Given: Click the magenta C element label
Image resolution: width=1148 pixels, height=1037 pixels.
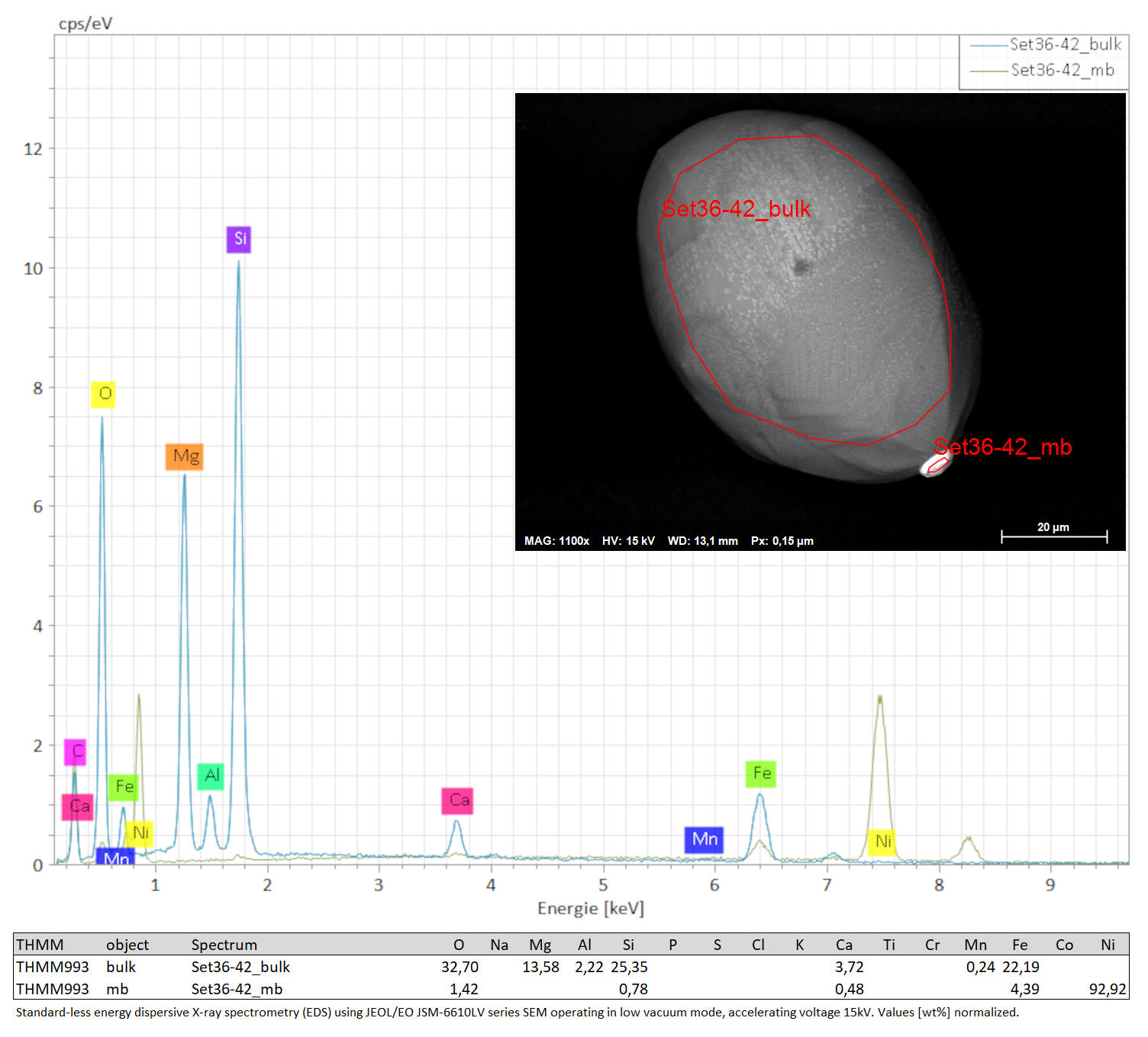Looking at the screenshot, I should point(76,752).
